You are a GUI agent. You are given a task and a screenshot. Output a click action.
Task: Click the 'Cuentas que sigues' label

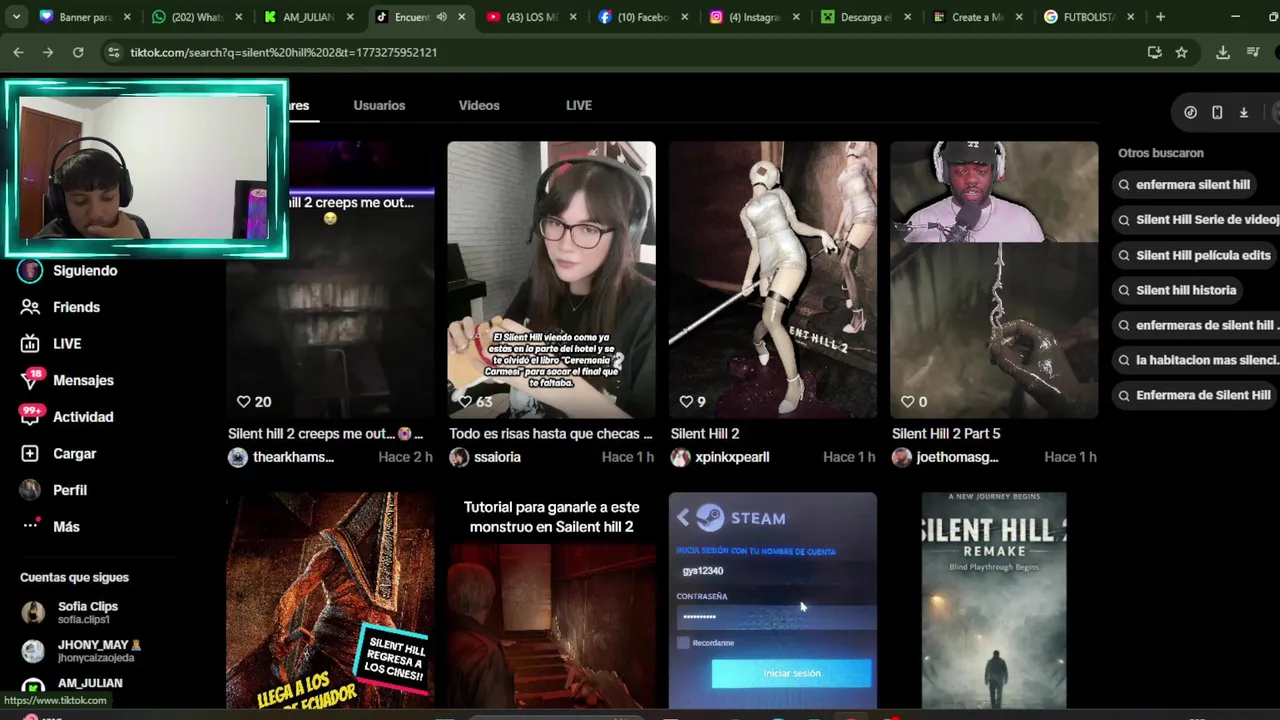click(74, 577)
